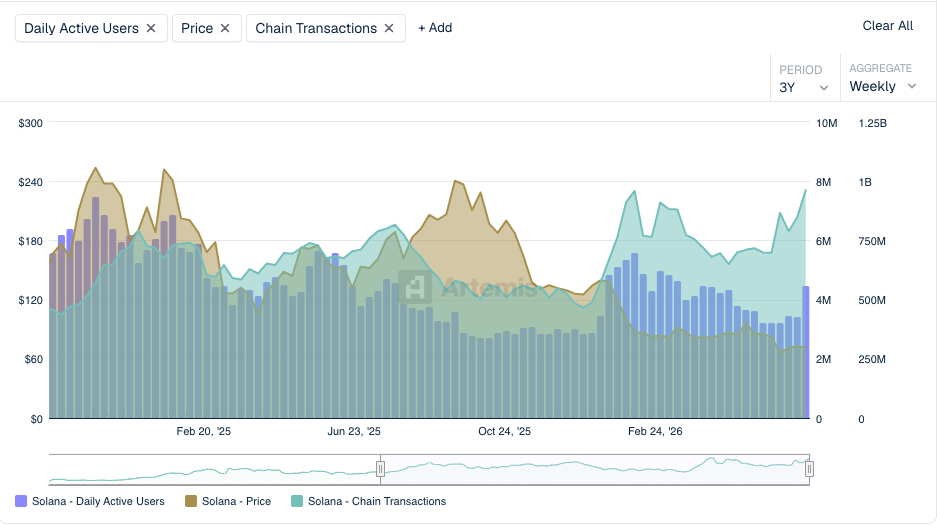Click the + Add metric button
The width and height of the screenshot is (937, 525).
(x=435, y=28)
